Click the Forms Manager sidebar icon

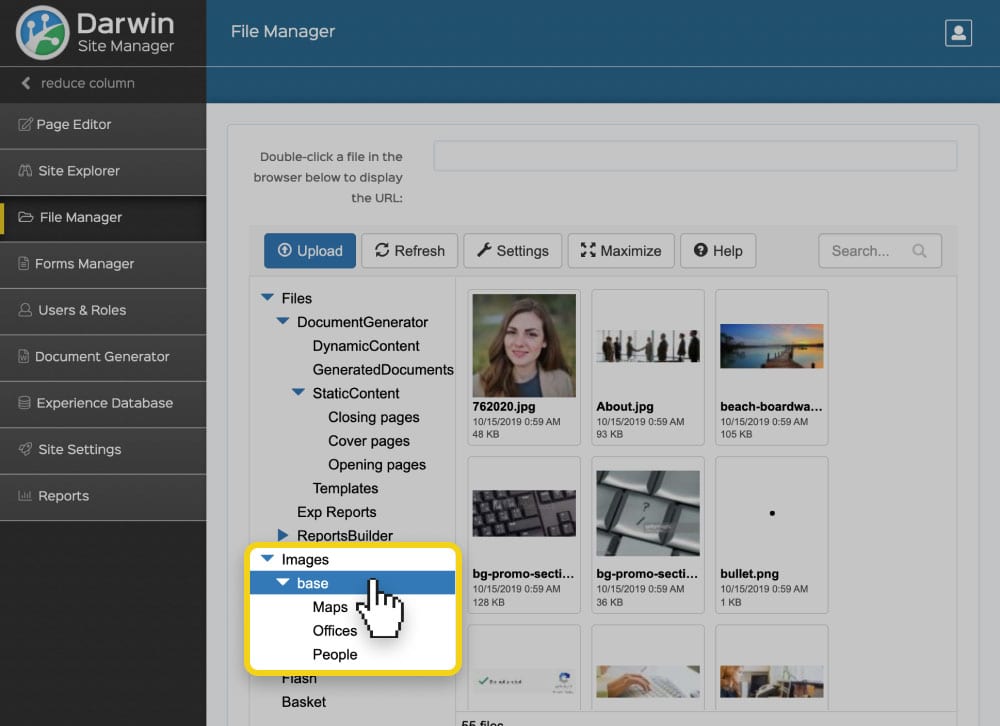click(24, 263)
